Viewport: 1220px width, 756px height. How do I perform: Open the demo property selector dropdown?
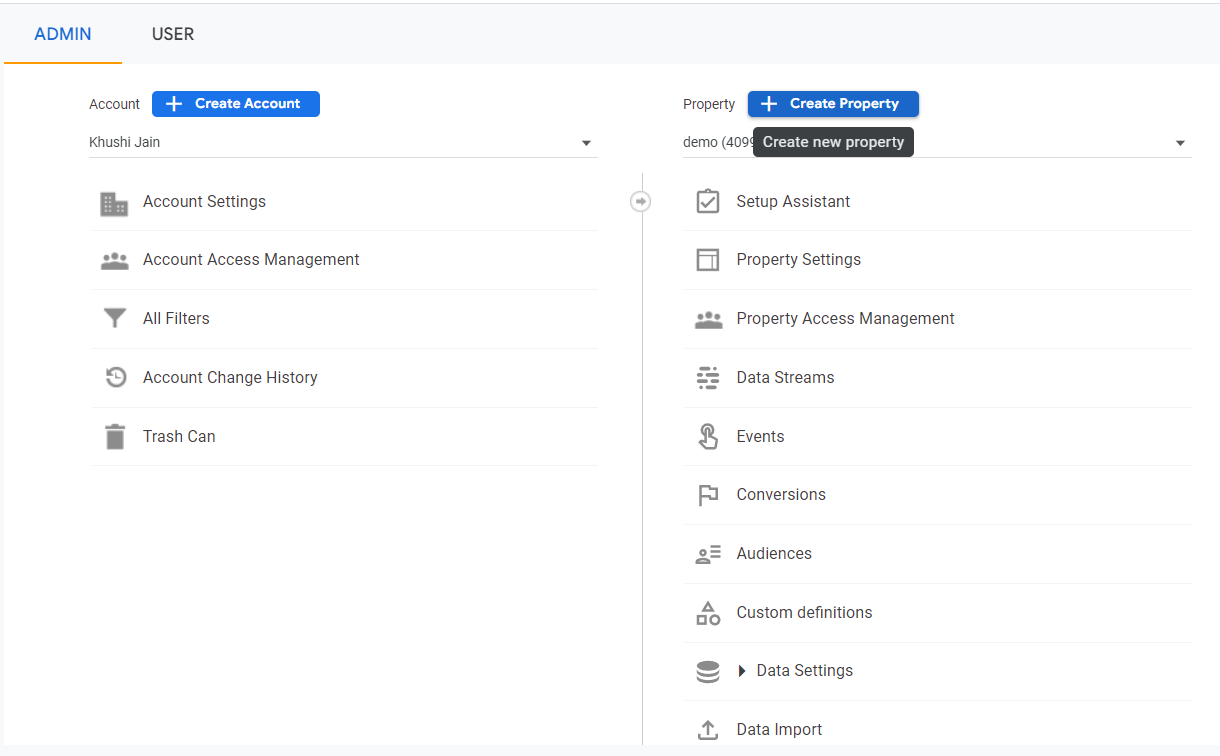[x=1180, y=143]
